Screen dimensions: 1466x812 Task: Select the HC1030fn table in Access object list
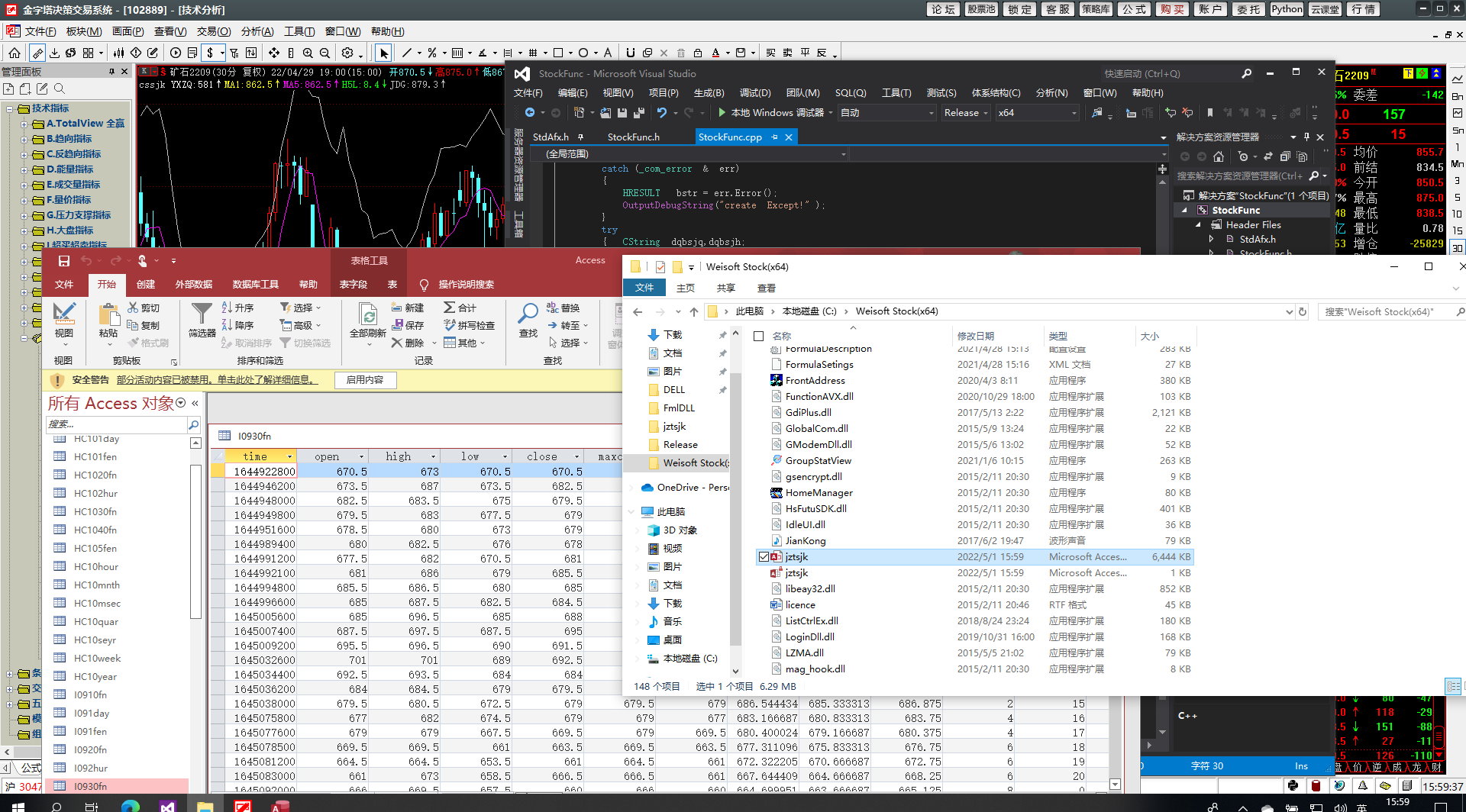click(x=95, y=512)
